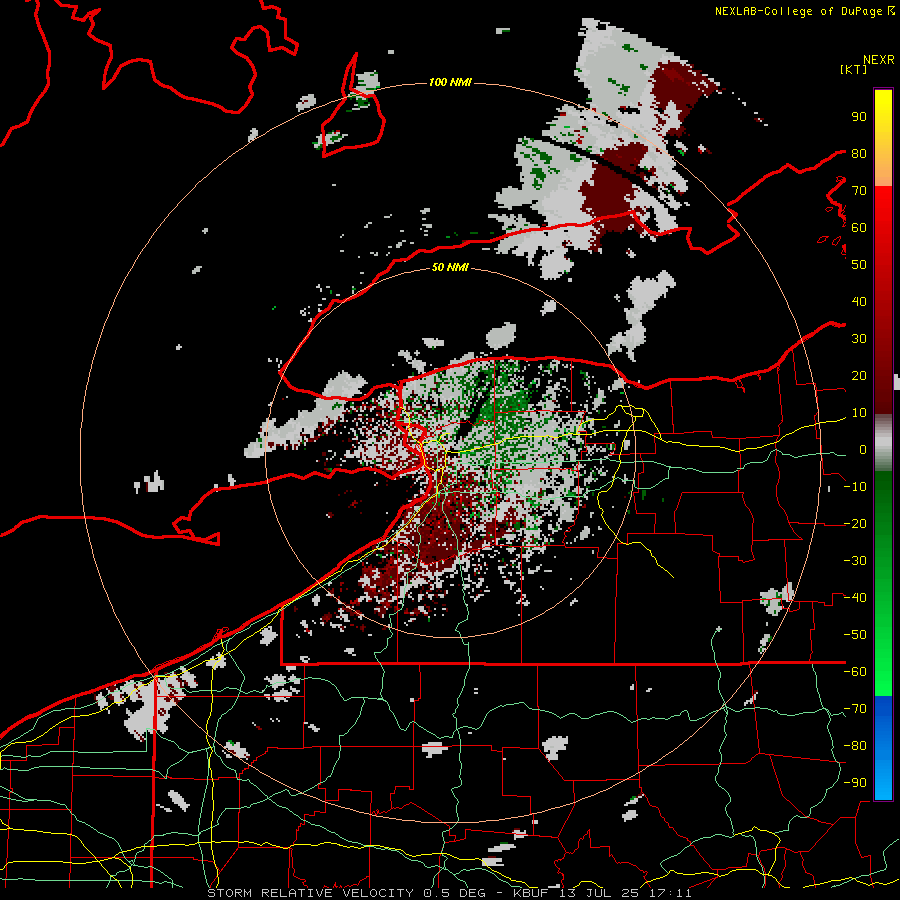This screenshot has height=900, width=900.
Task: Click the 50 NMI range ring label
Action: pos(450,267)
